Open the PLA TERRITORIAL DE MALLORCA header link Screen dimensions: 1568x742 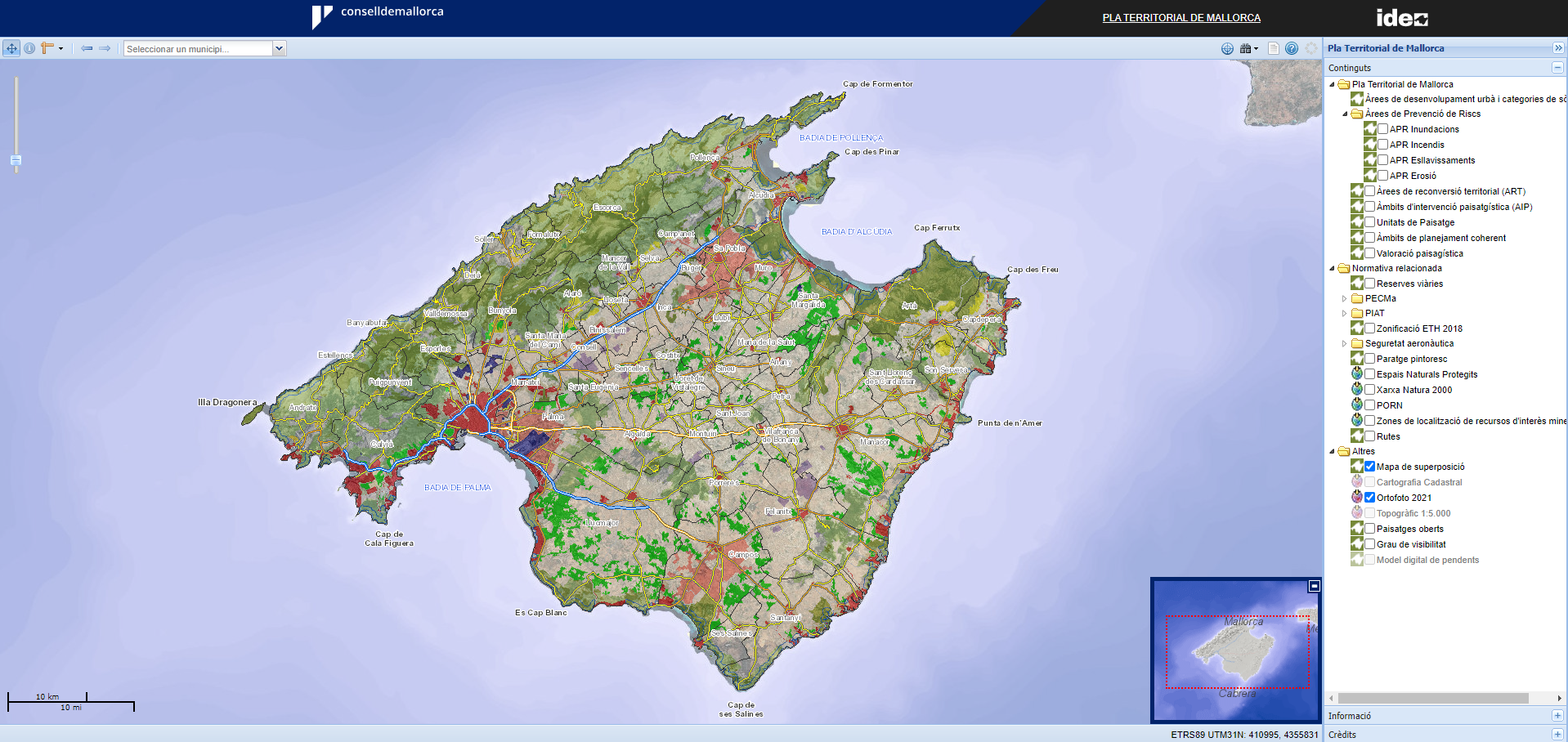(1181, 18)
